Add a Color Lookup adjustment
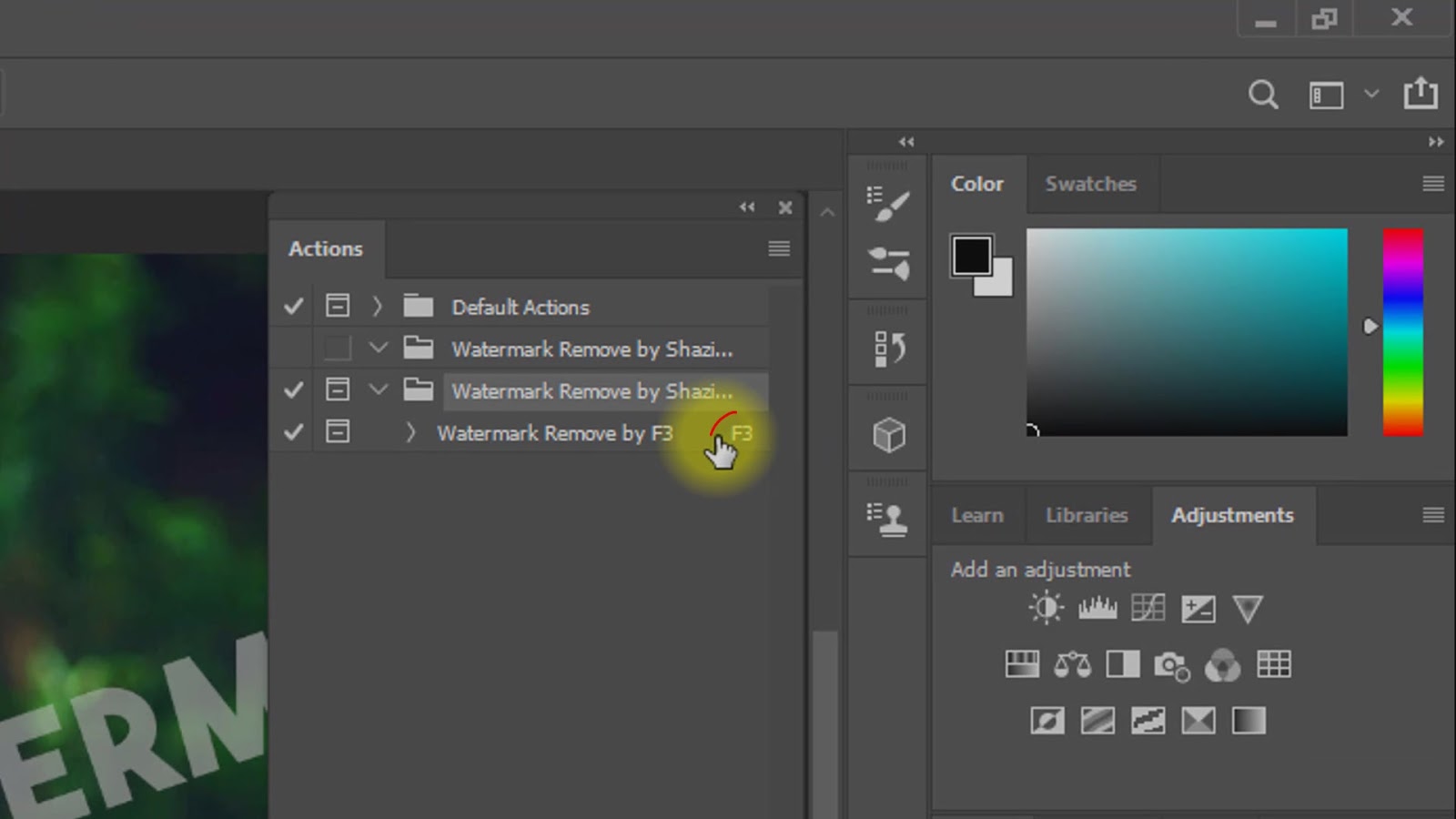Screen dimensions: 1456x819 [1273, 664]
